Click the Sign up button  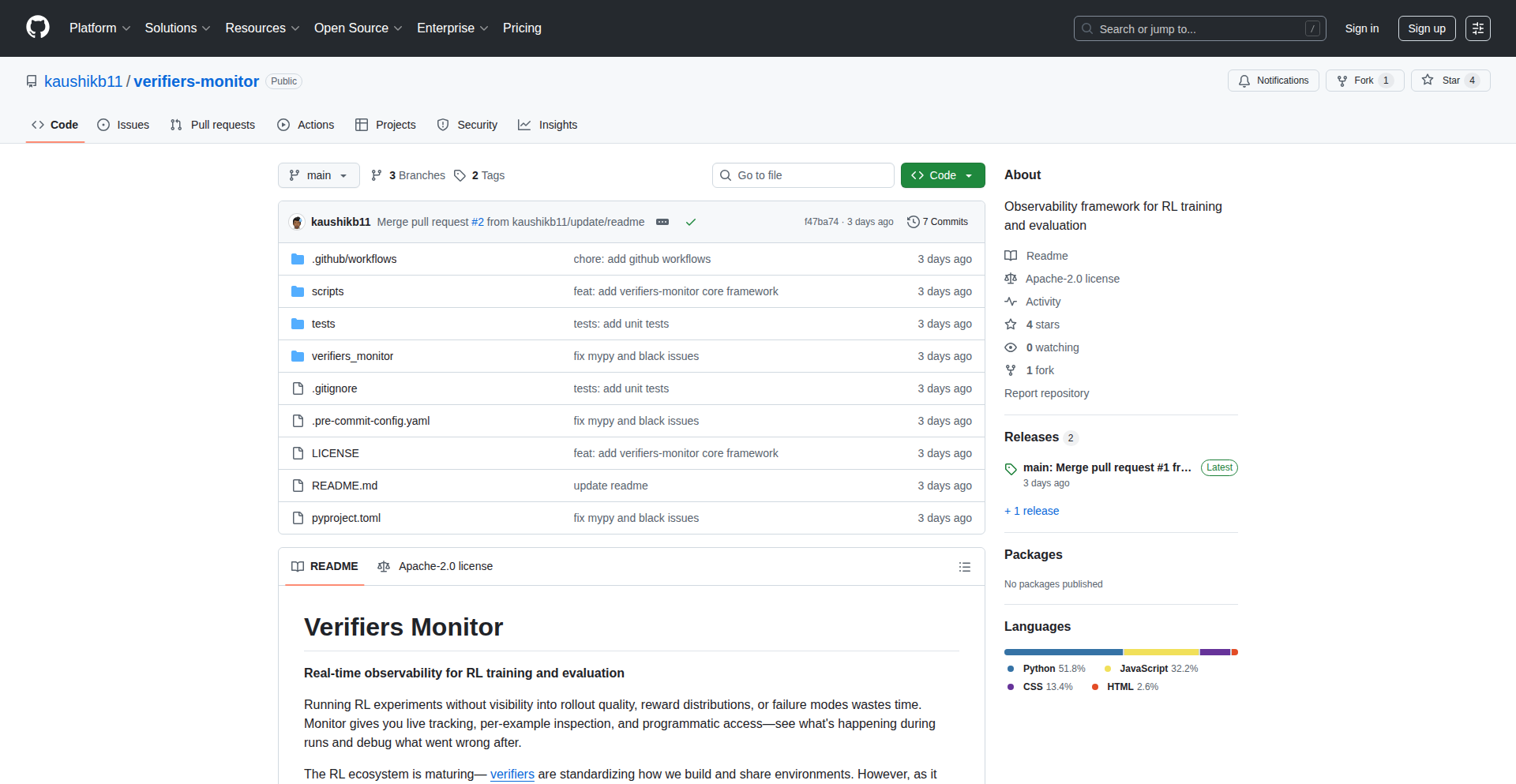tap(1426, 28)
